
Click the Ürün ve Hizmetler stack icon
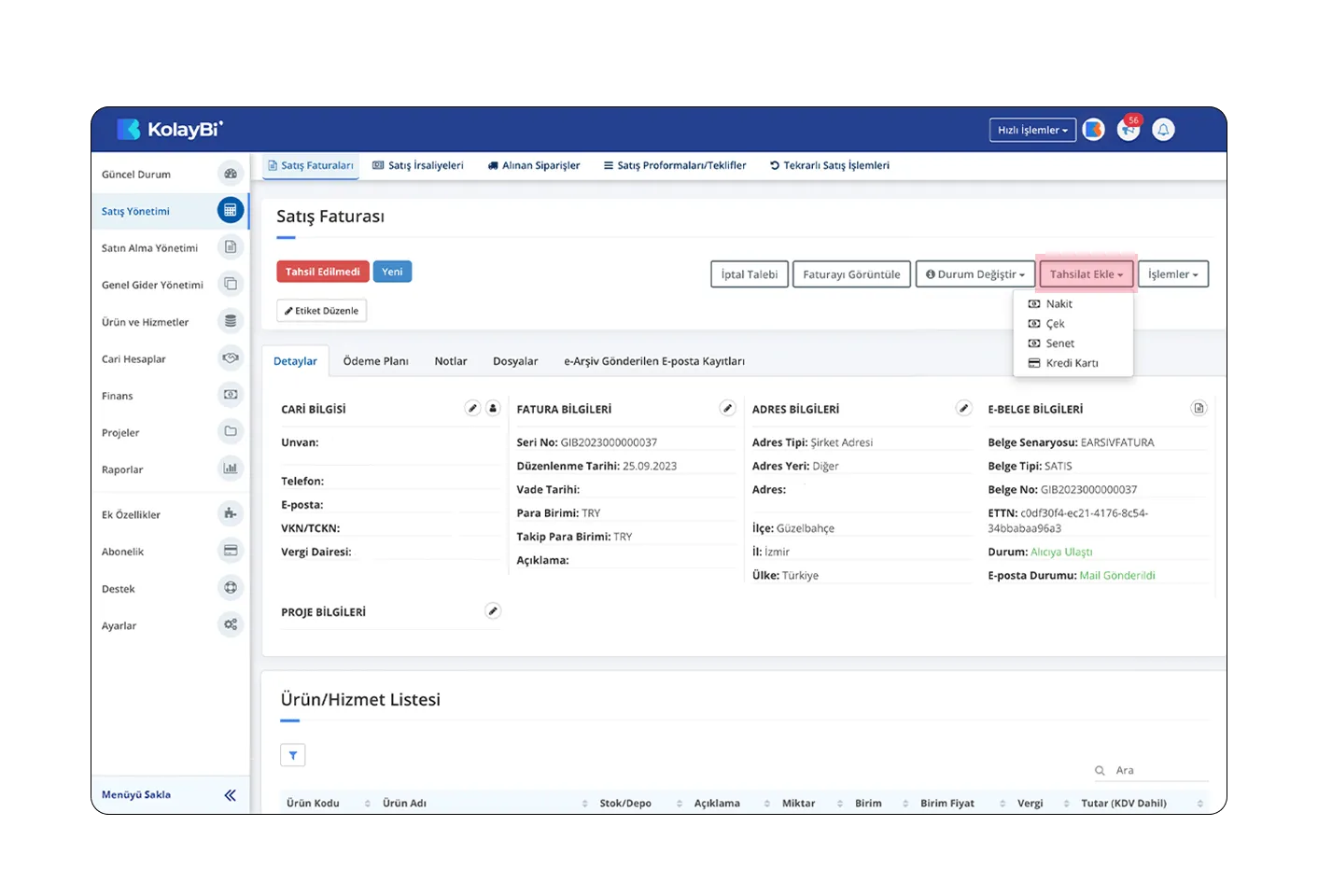pyautogui.click(x=231, y=321)
